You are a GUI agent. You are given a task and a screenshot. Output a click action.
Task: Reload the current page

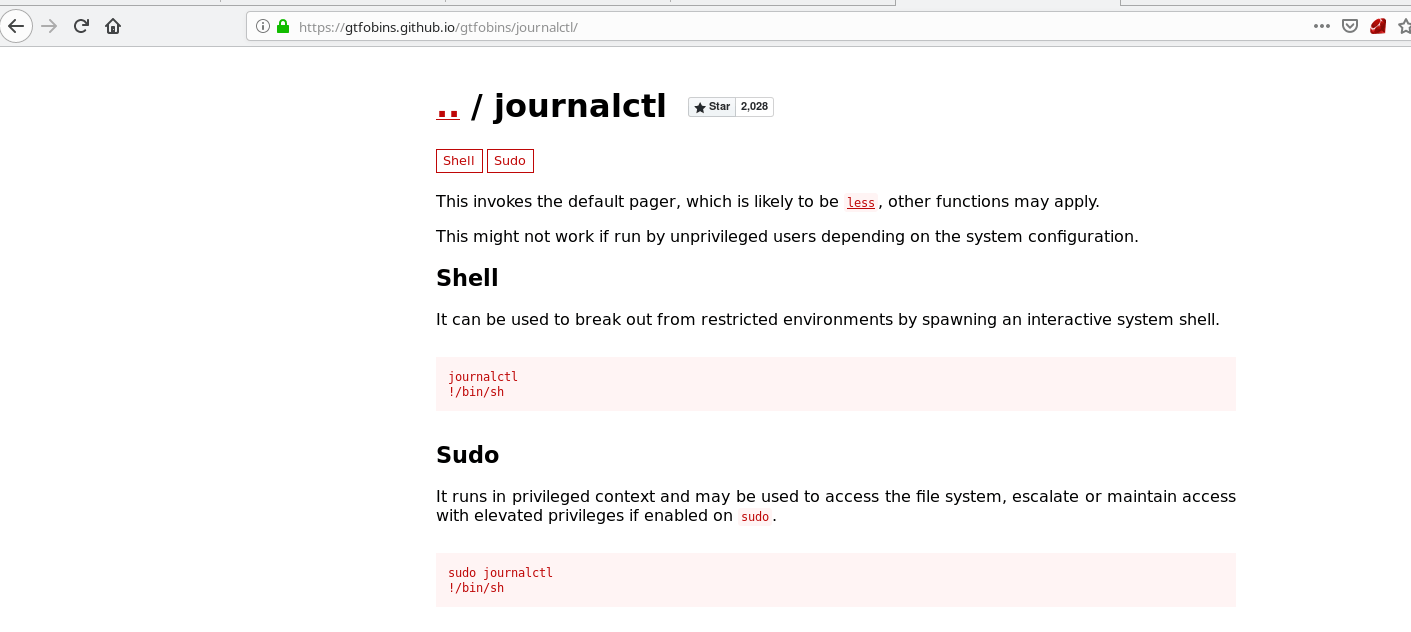81,26
